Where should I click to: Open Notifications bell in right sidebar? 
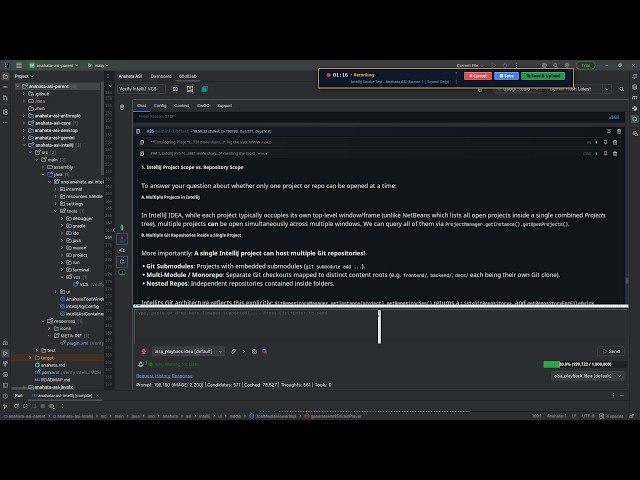pos(634,76)
